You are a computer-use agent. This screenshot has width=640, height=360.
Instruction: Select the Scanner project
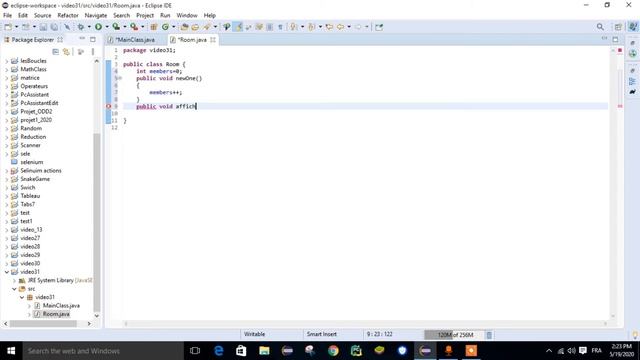(x=30, y=145)
